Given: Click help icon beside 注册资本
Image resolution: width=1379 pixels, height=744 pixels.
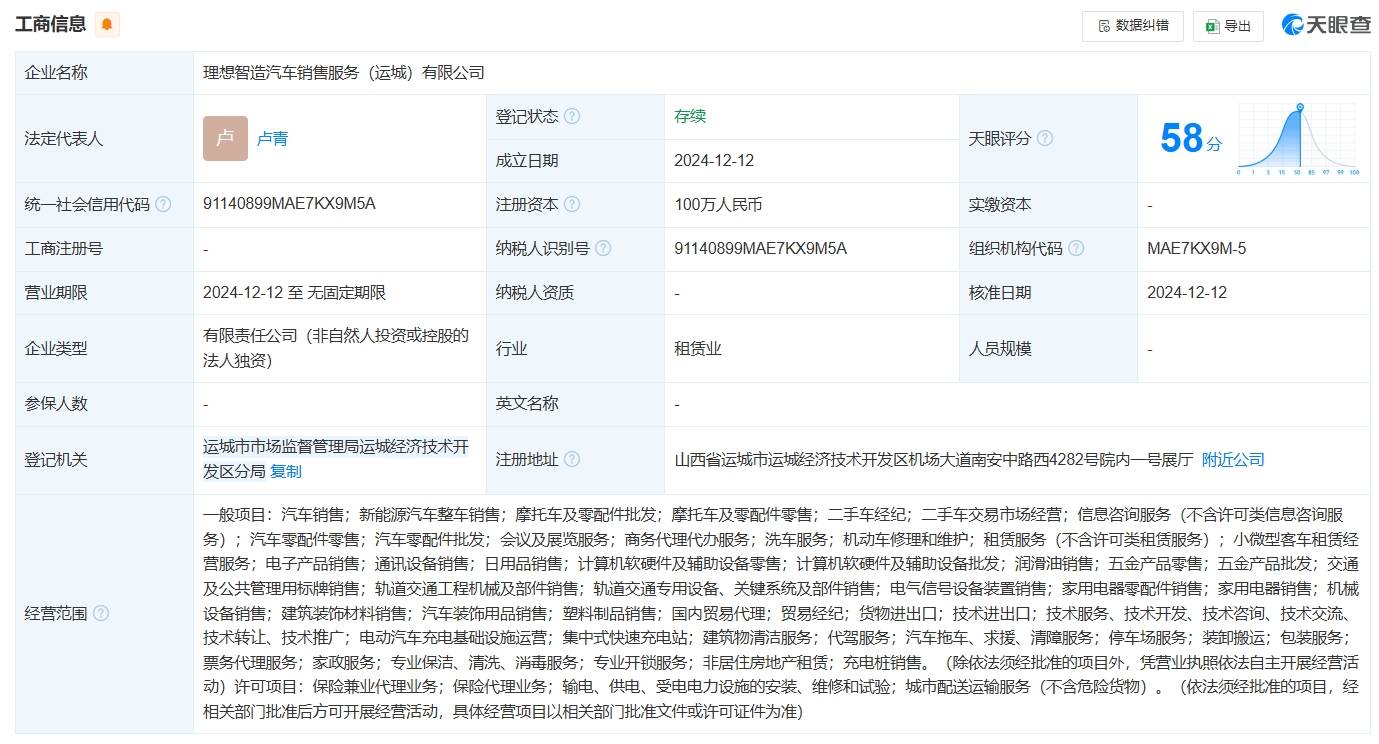Looking at the screenshot, I should pyautogui.click(x=572, y=204).
